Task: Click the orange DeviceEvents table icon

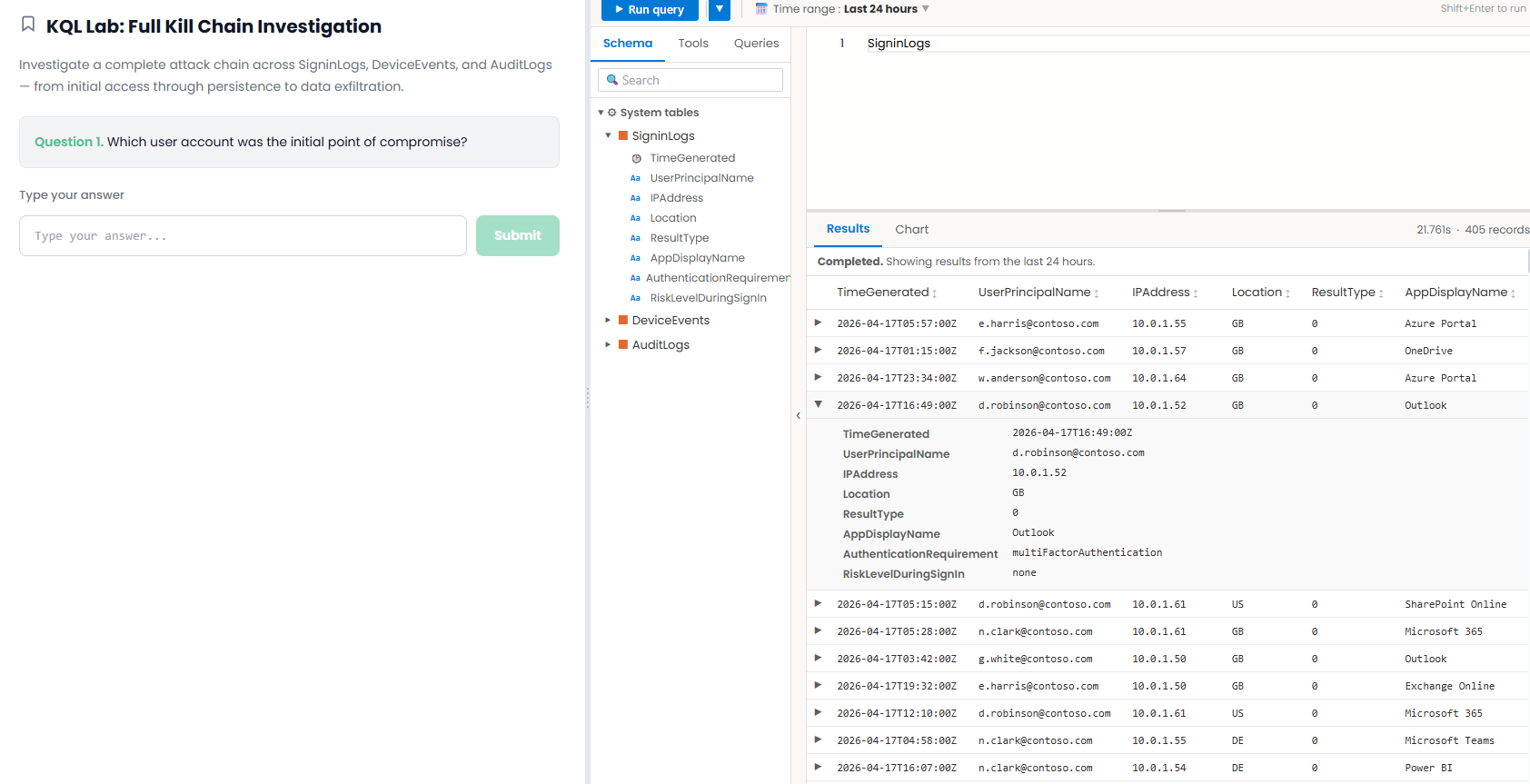Action: coord(623,320)
